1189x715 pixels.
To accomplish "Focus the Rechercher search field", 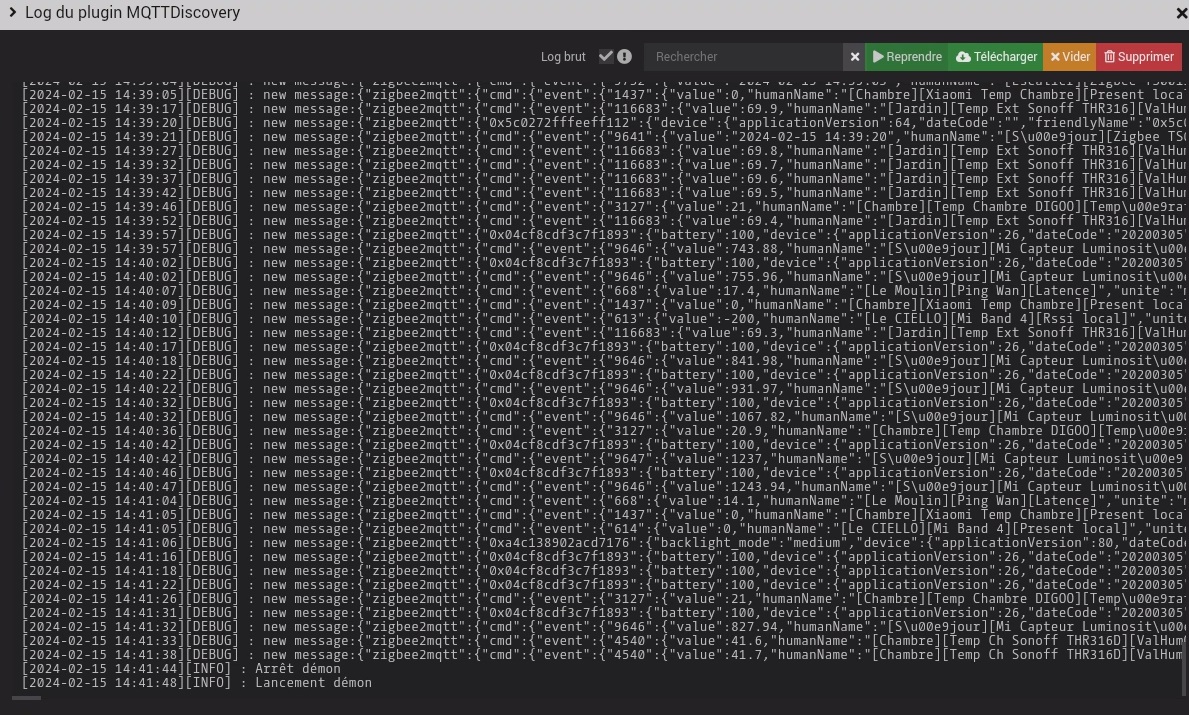I will pos(743,57).
